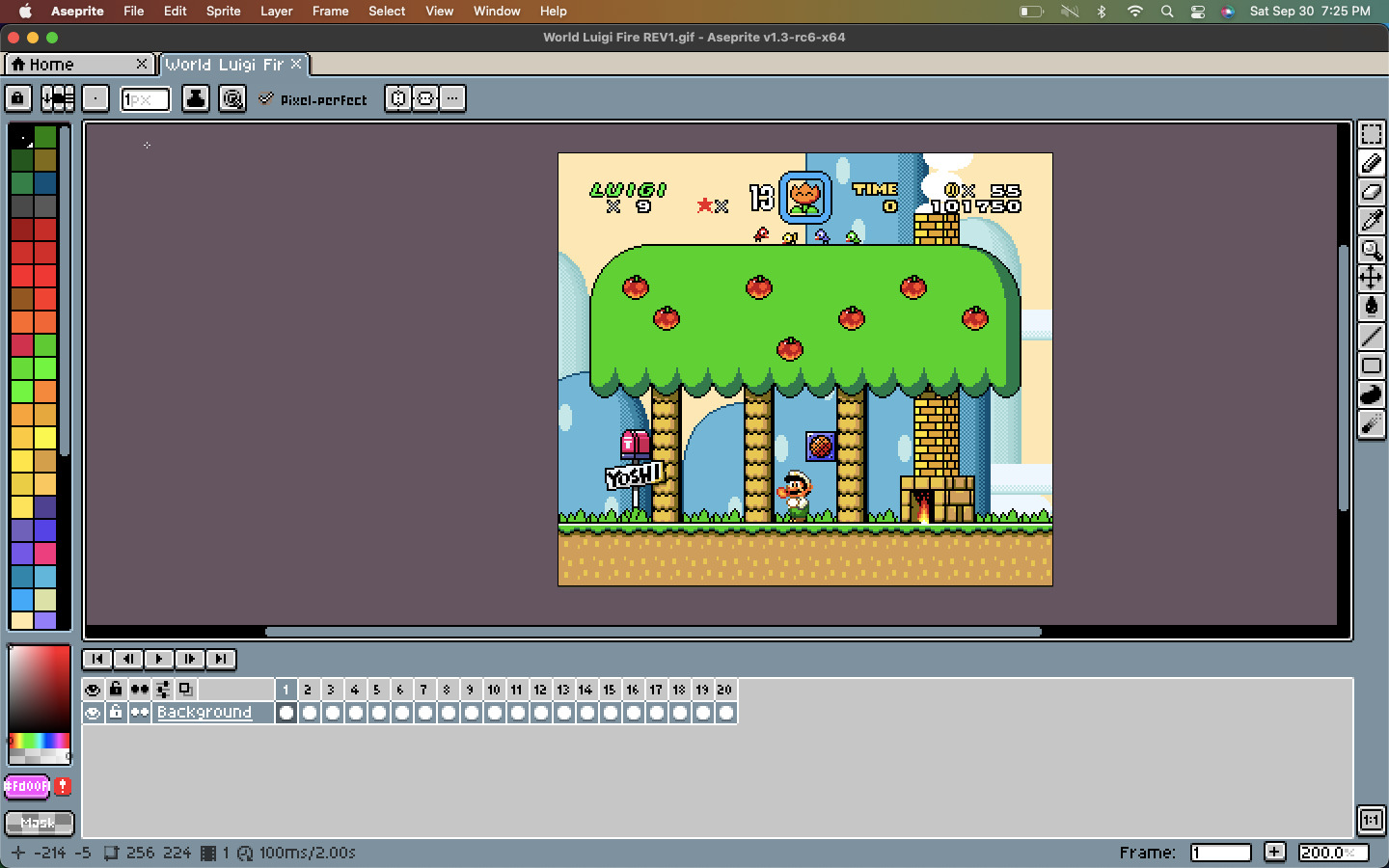
Task: Open the File menu
Action: click(x=134, y=11)
